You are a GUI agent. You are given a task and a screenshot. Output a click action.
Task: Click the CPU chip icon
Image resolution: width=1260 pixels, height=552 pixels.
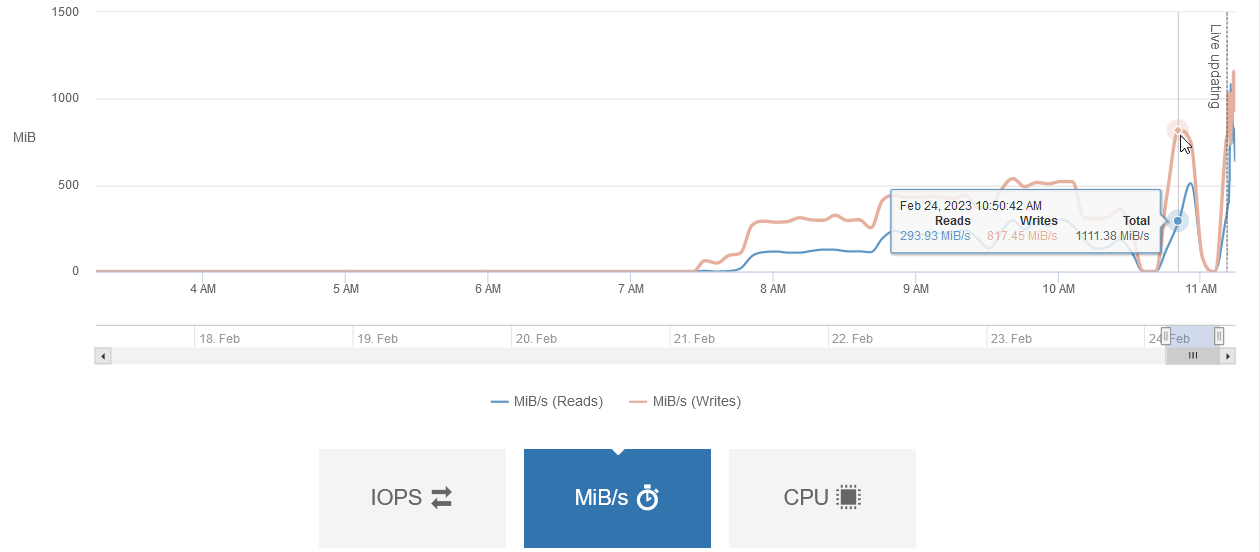click(848, 497)
